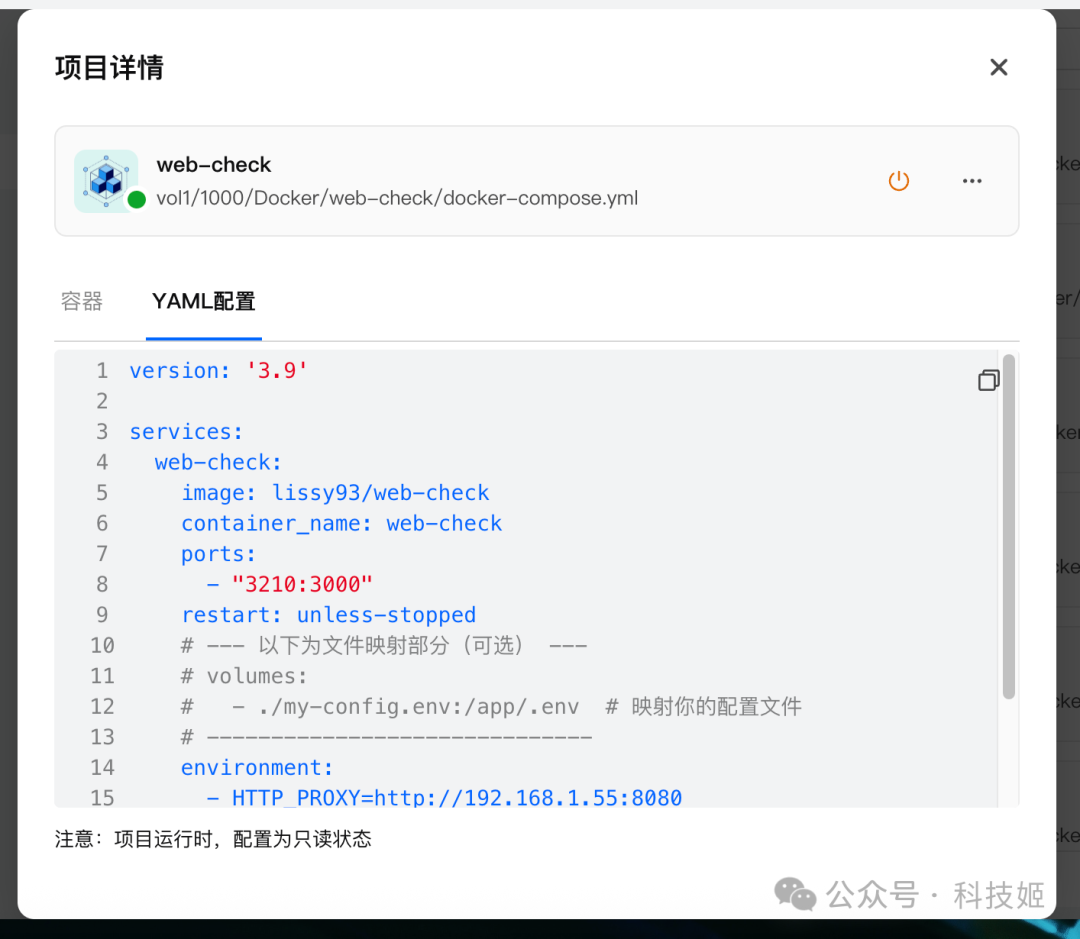
Task: Click the version '3.9' line in the editor
Action: tap(218, 371)
